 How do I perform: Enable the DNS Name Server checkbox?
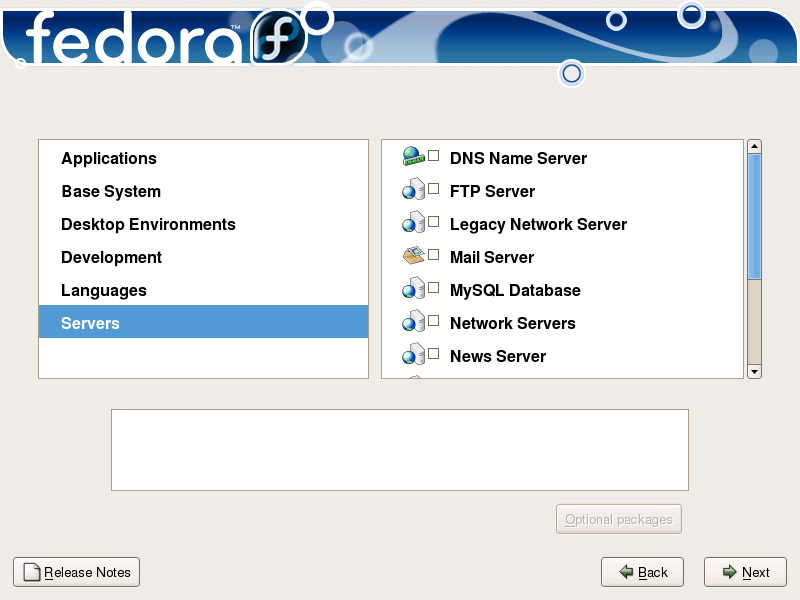coord(434,156)
